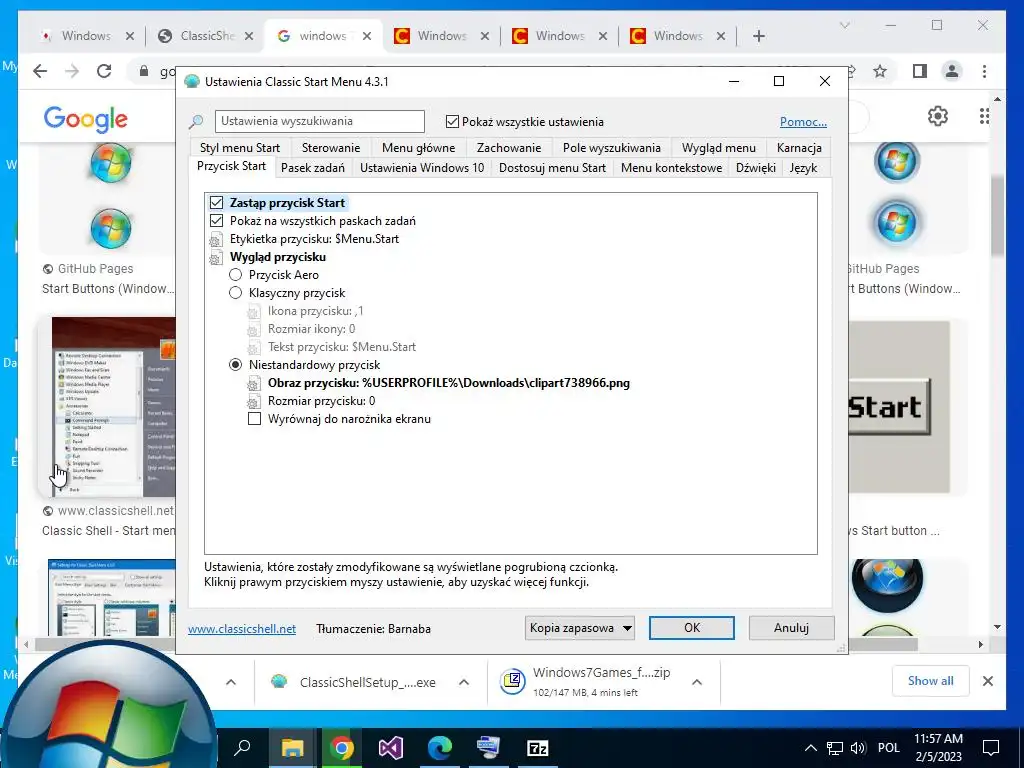Switch to Karnacja tab
Screen dimensions: 1024x768
pyautogui.click(x=799, y=148)
